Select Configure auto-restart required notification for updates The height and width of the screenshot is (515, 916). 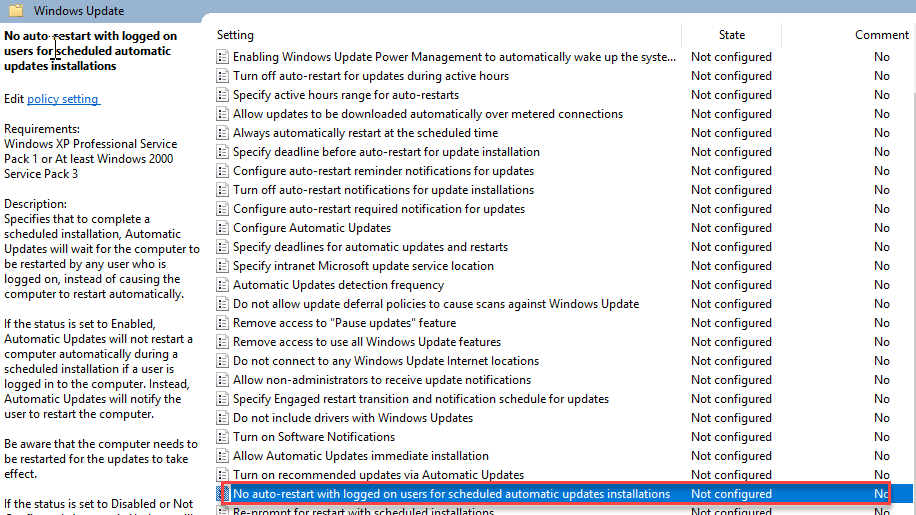tap(379, 208)
